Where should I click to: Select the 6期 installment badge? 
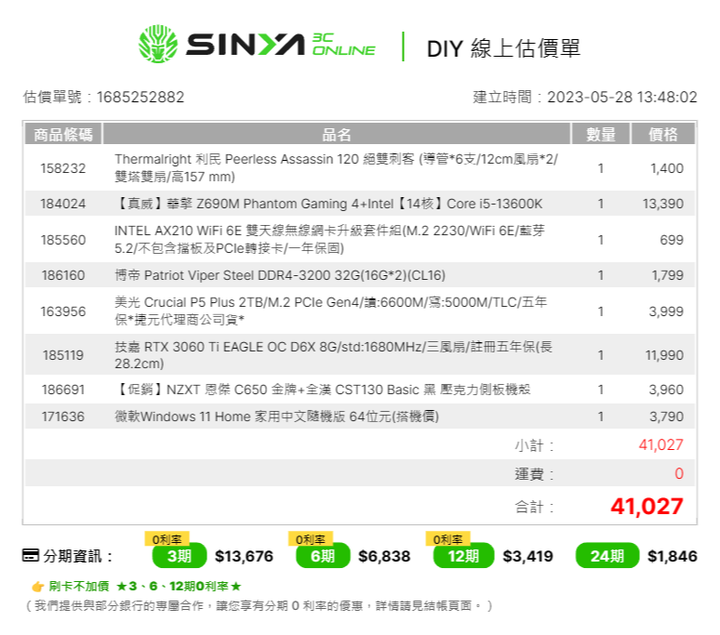click(323, 556)
